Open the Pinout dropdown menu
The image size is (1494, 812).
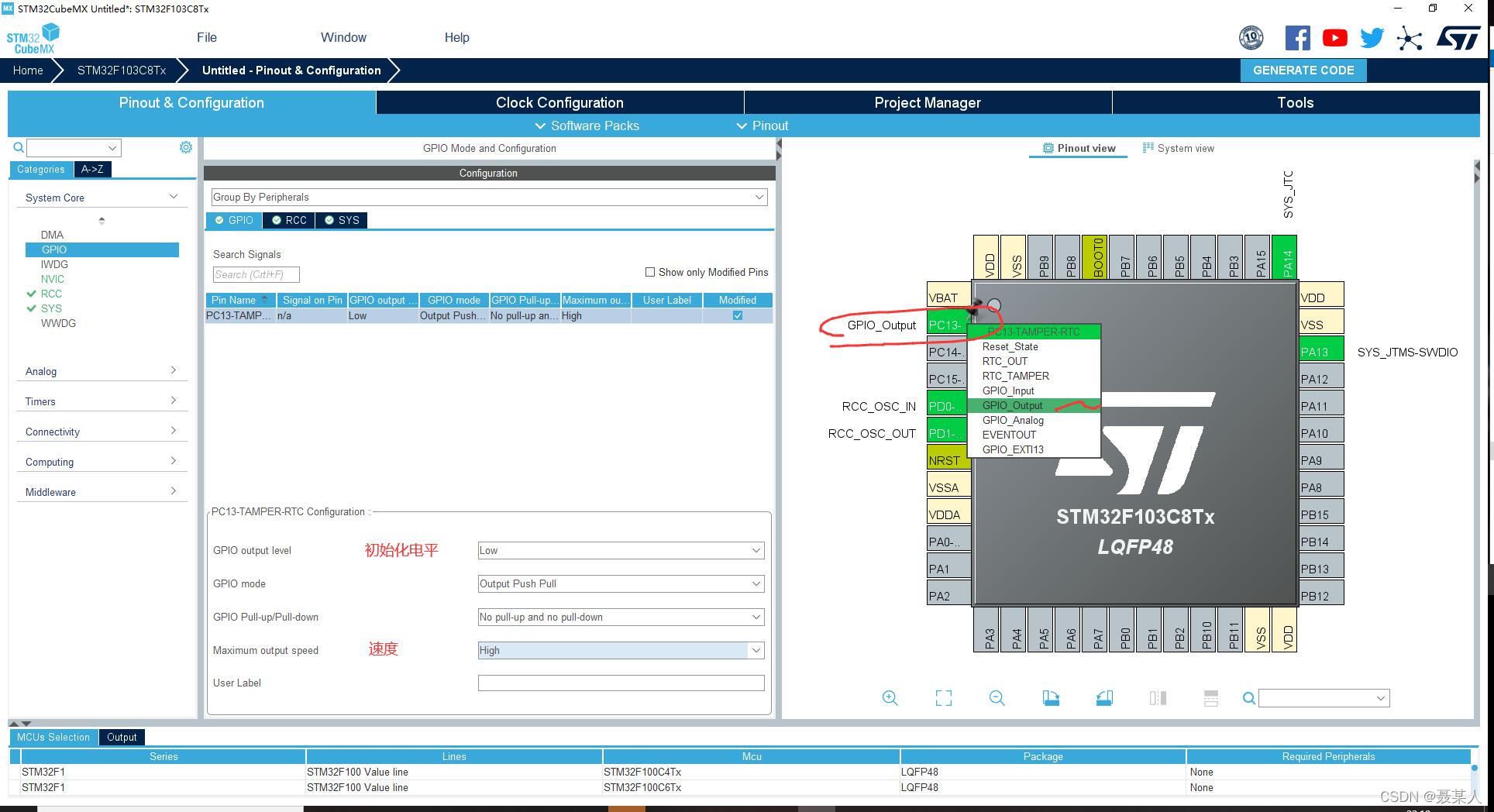[x=762, y=126]
